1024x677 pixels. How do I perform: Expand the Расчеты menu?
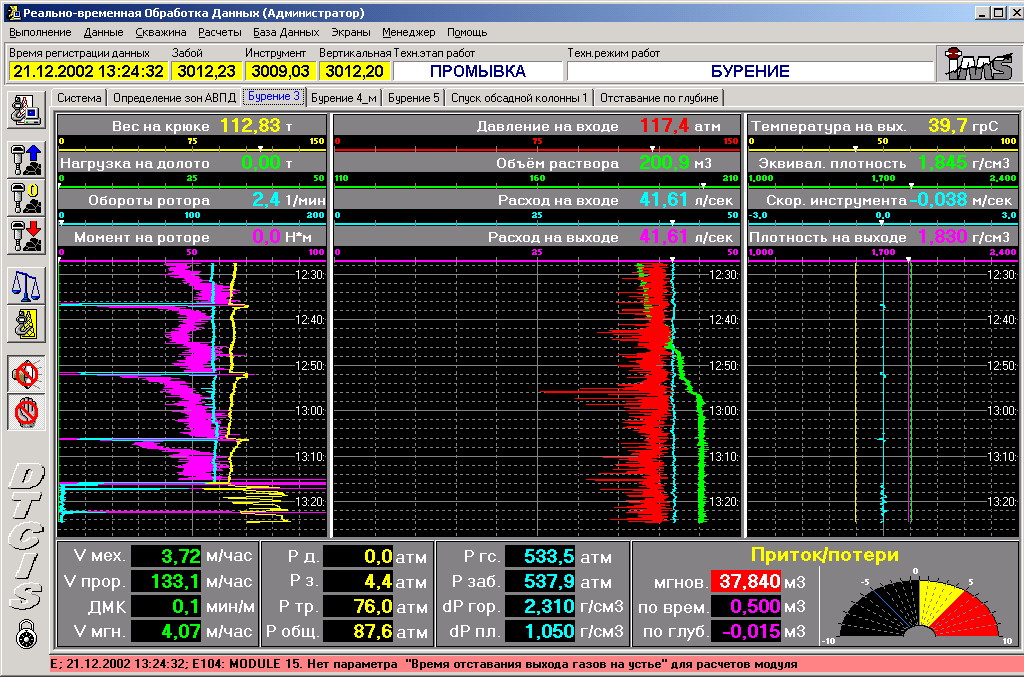(219, 32)
